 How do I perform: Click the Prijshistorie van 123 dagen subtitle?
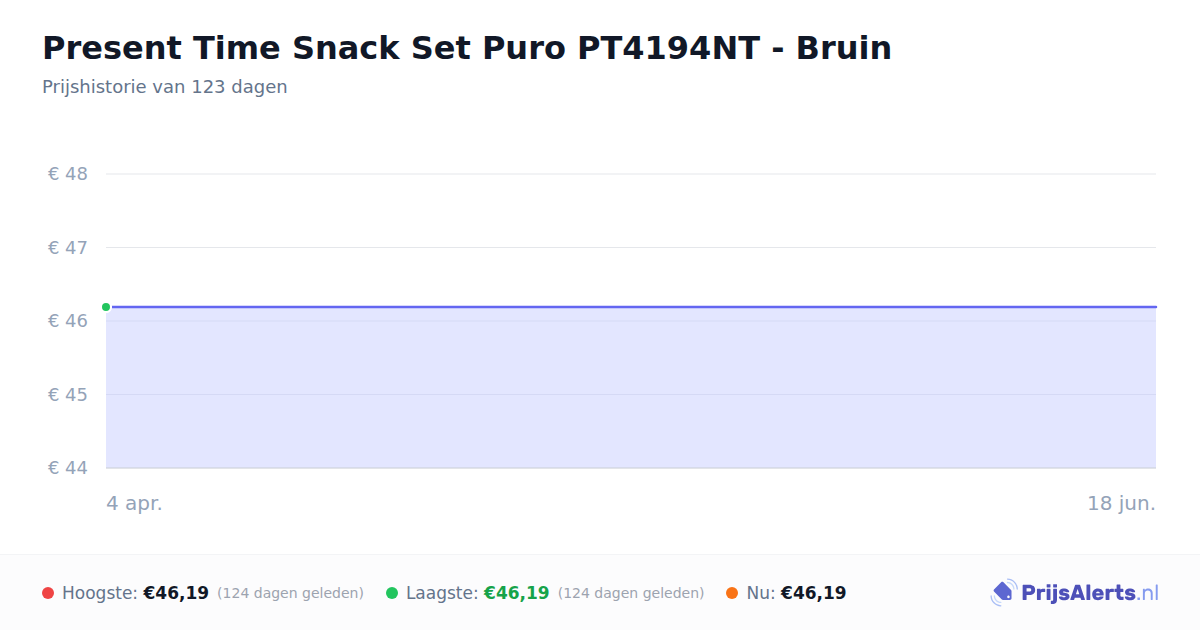click(165, 87)
